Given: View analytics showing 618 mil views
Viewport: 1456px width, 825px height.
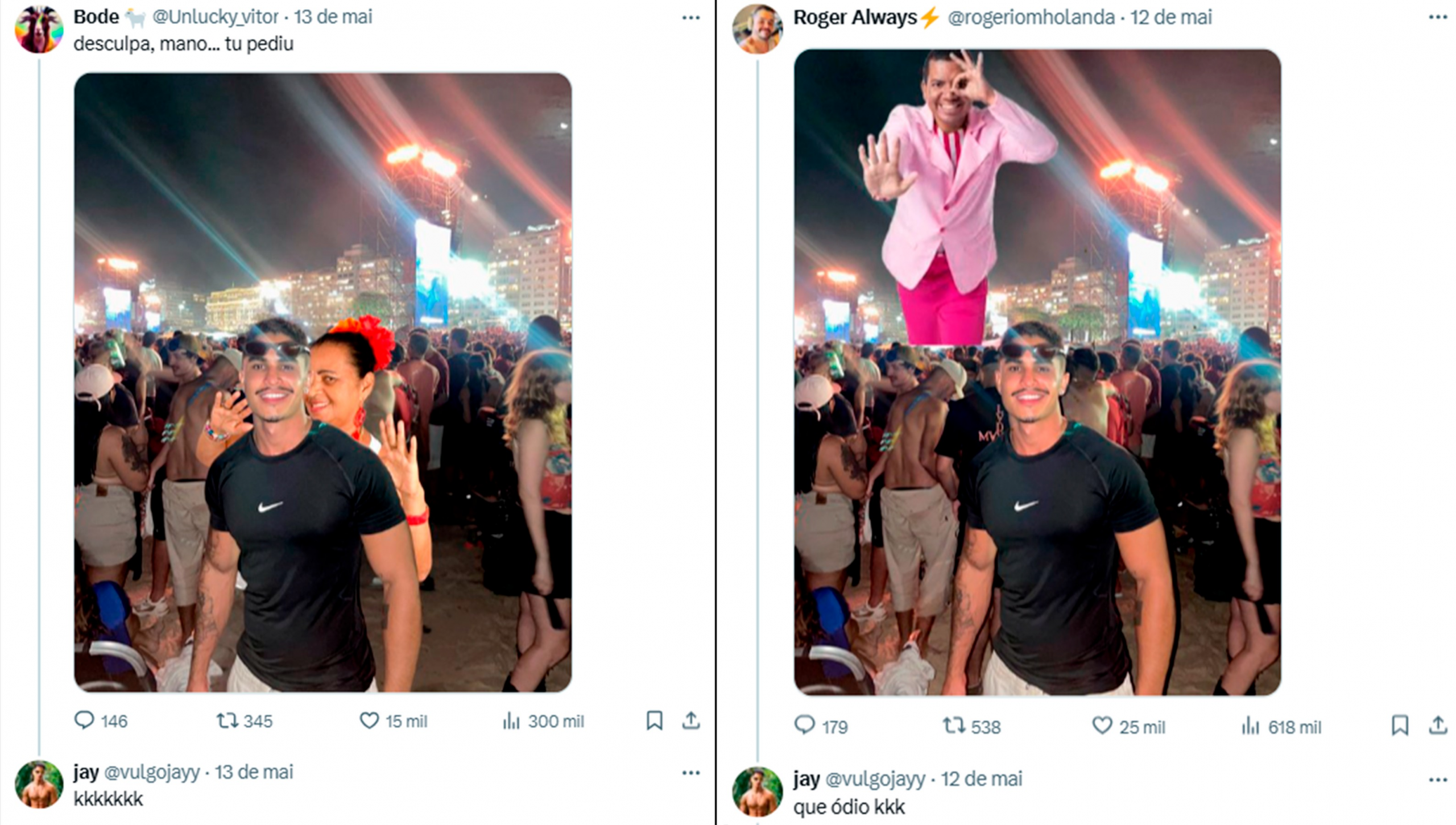Looking at the screenshot, I should point(1250,727).
